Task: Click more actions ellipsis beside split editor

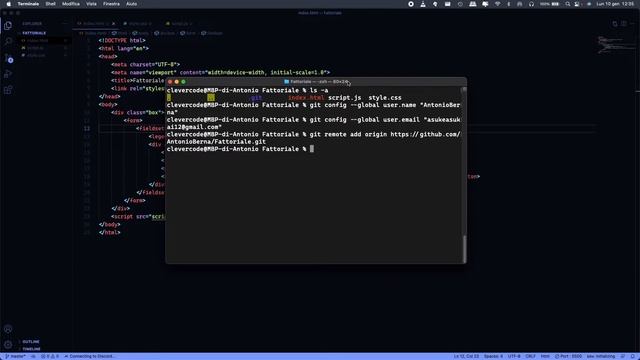Action: (x=633, y=24)
